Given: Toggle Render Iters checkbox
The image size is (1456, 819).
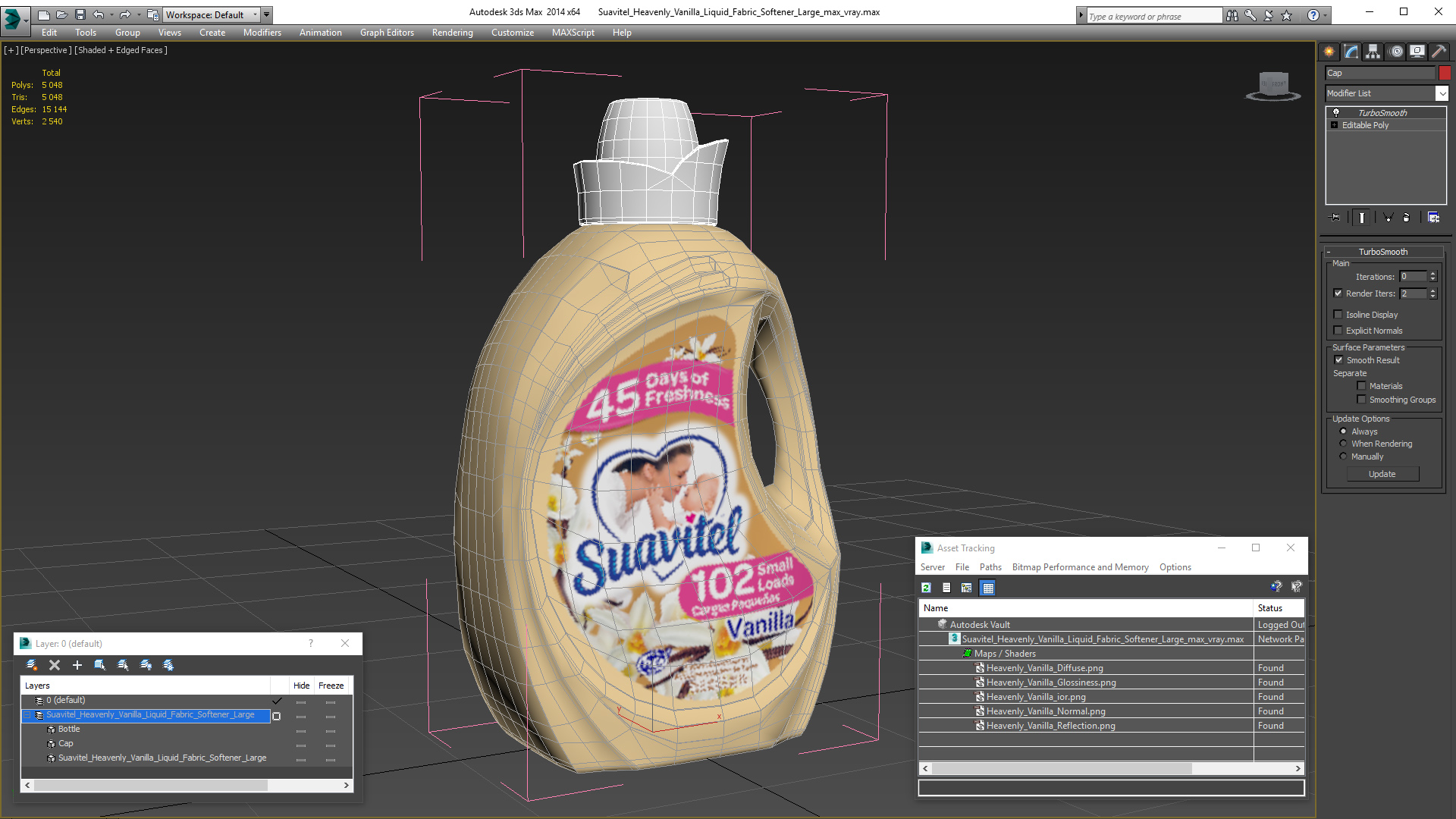Looking at the screenshot, I should 1338,293.
